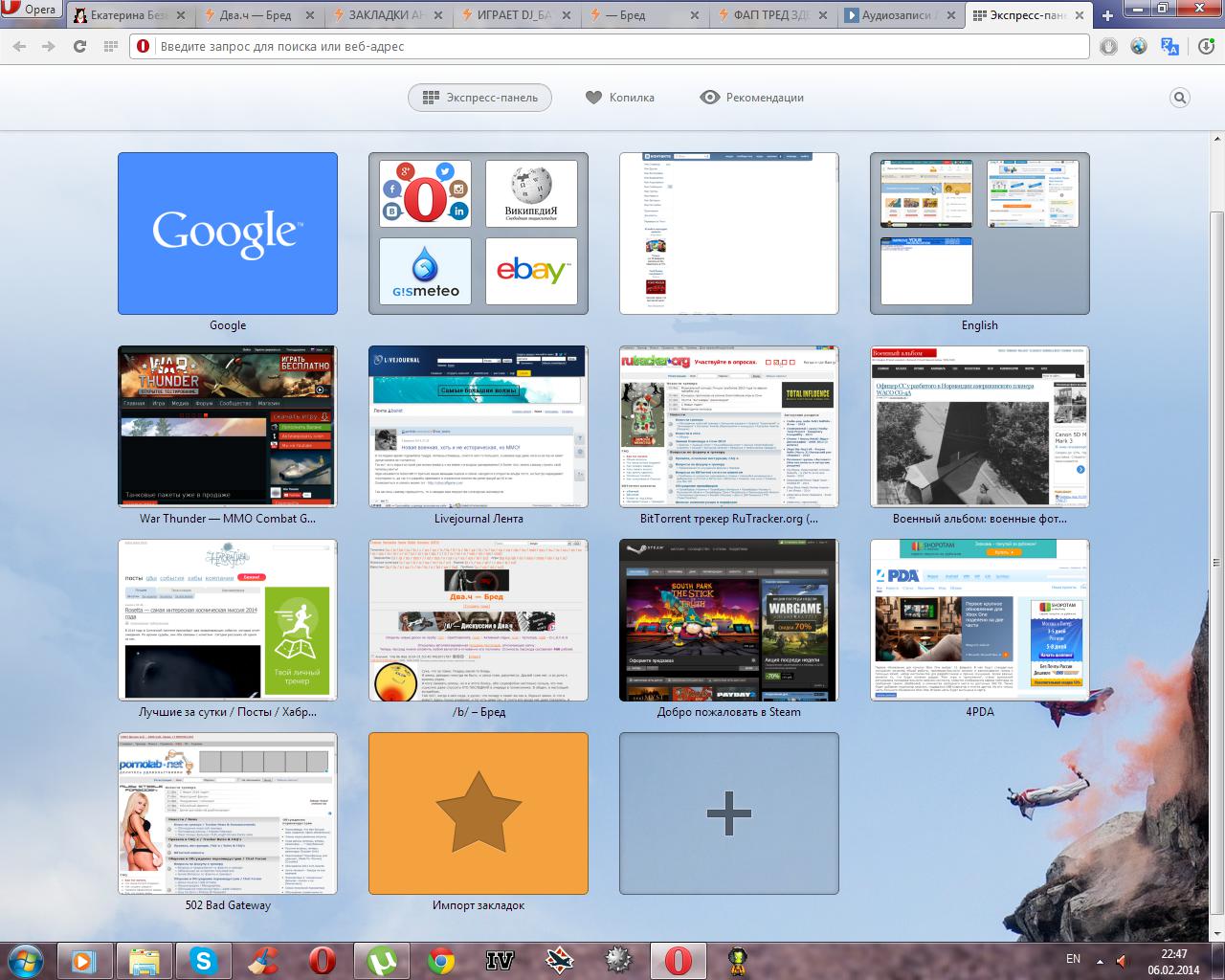Open CCleaner from the taskbar

coord(262,960)
